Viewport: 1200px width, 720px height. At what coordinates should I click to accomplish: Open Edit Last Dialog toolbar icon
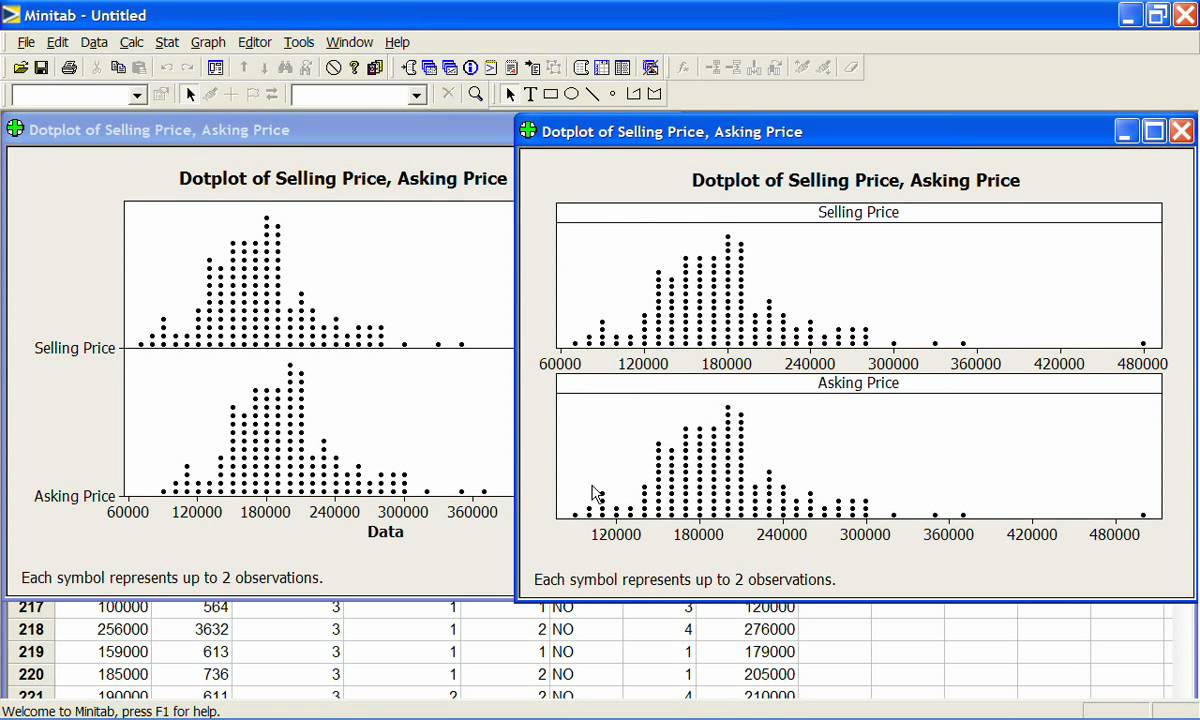215,68
